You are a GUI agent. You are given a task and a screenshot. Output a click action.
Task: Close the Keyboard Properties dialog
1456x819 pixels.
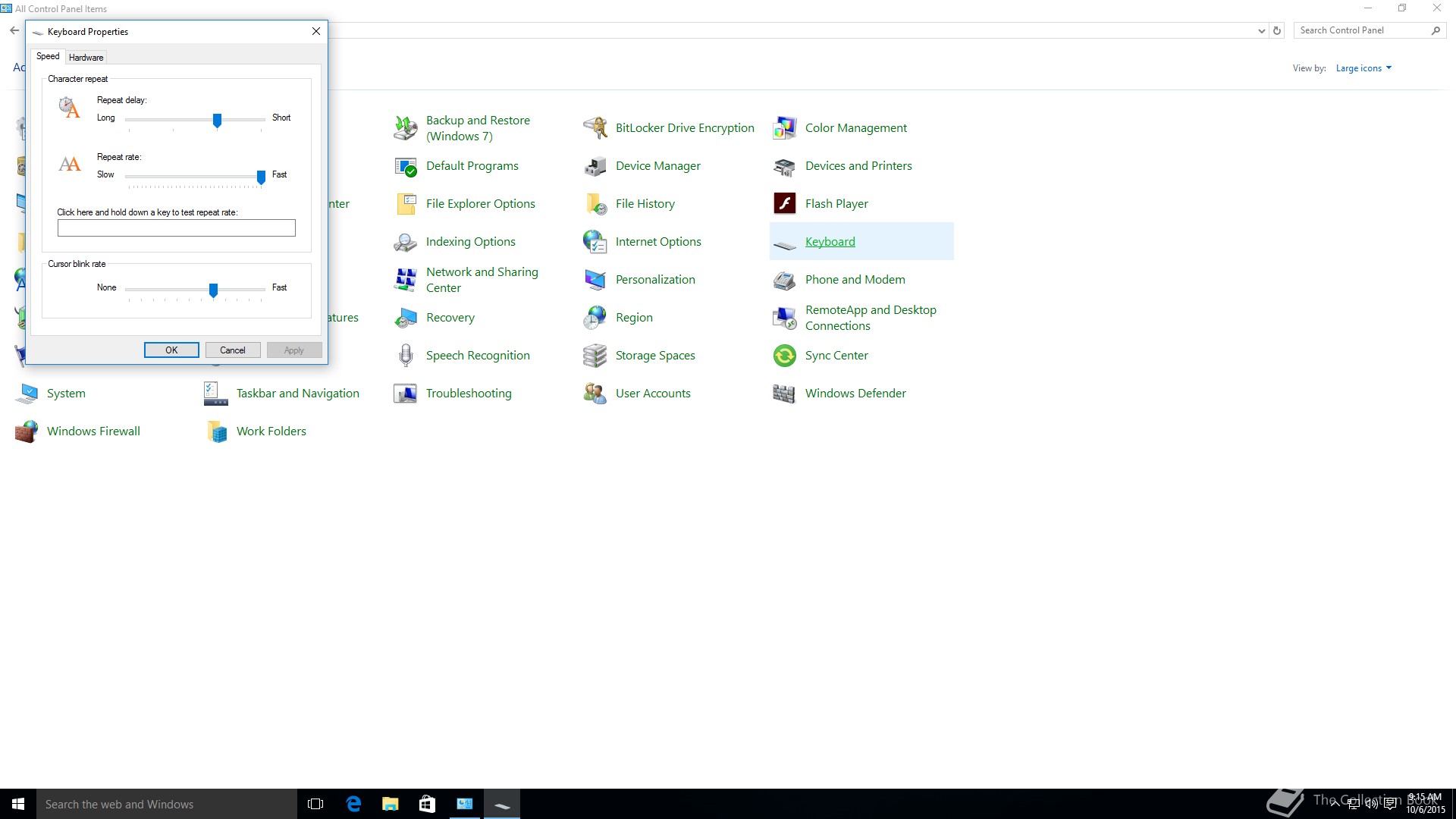point(316,31)
